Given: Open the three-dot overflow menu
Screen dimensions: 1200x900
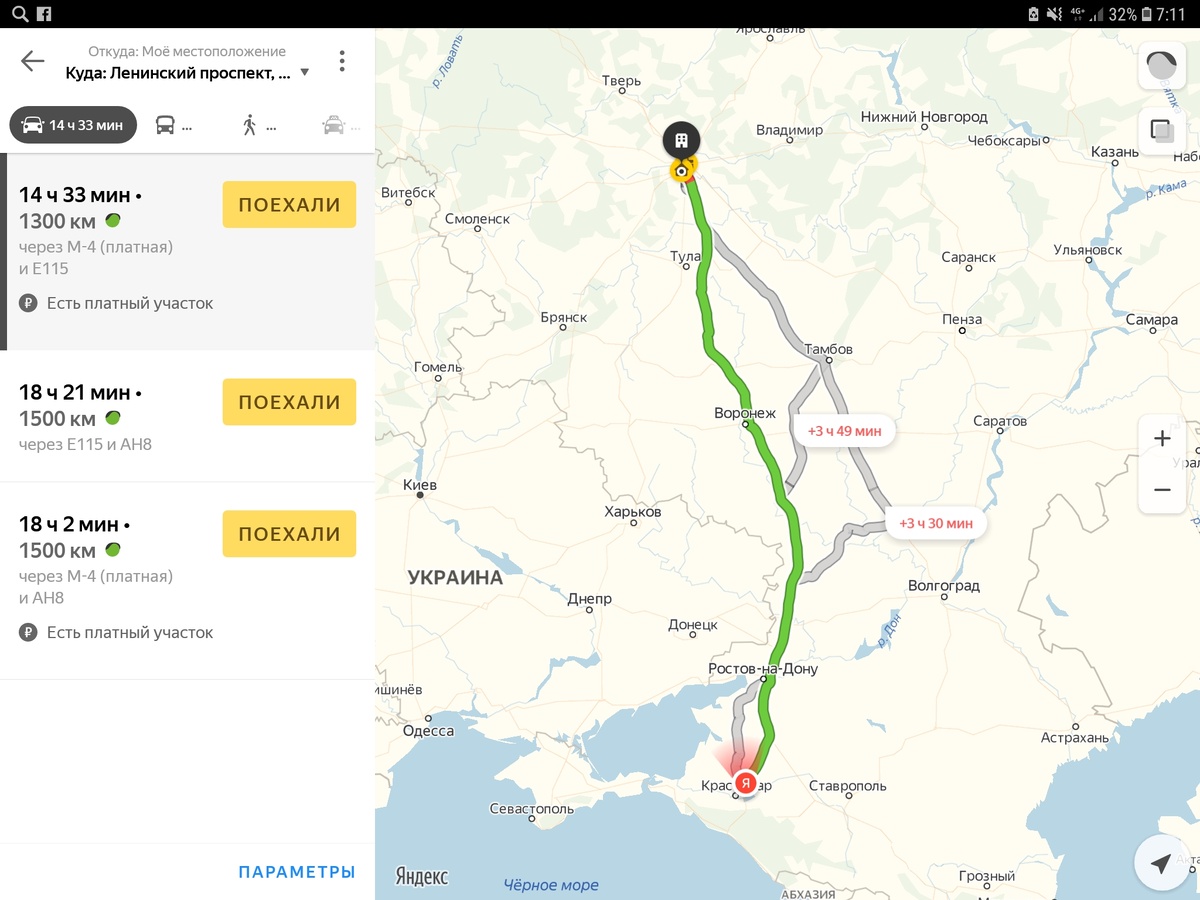Looking at the screenshot, I should (342, 61).
